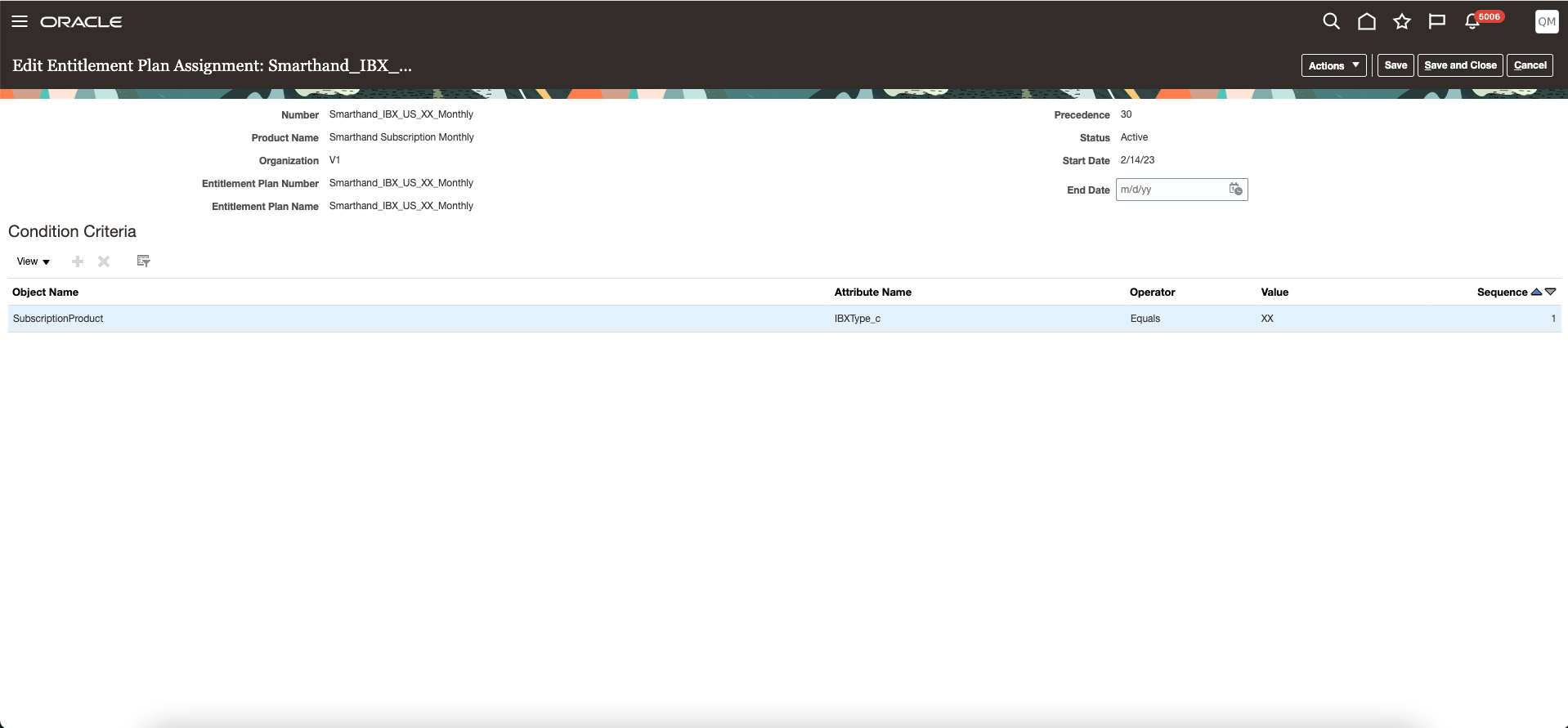Click the Smarthand Subscription Monthly product name
The image size is (1568, 728).
[x=401, y=137]
